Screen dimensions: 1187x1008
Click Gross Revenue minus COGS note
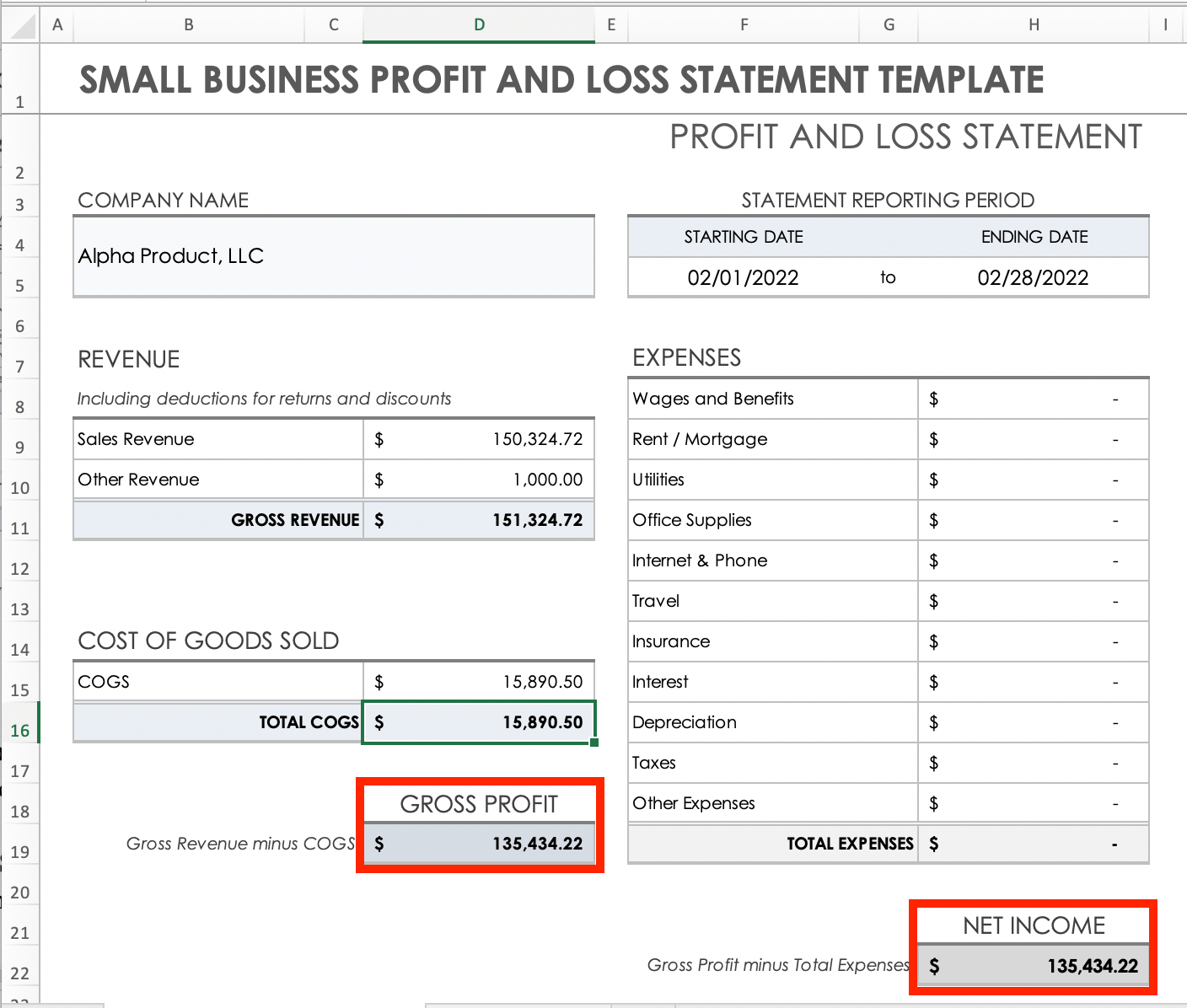240,844
